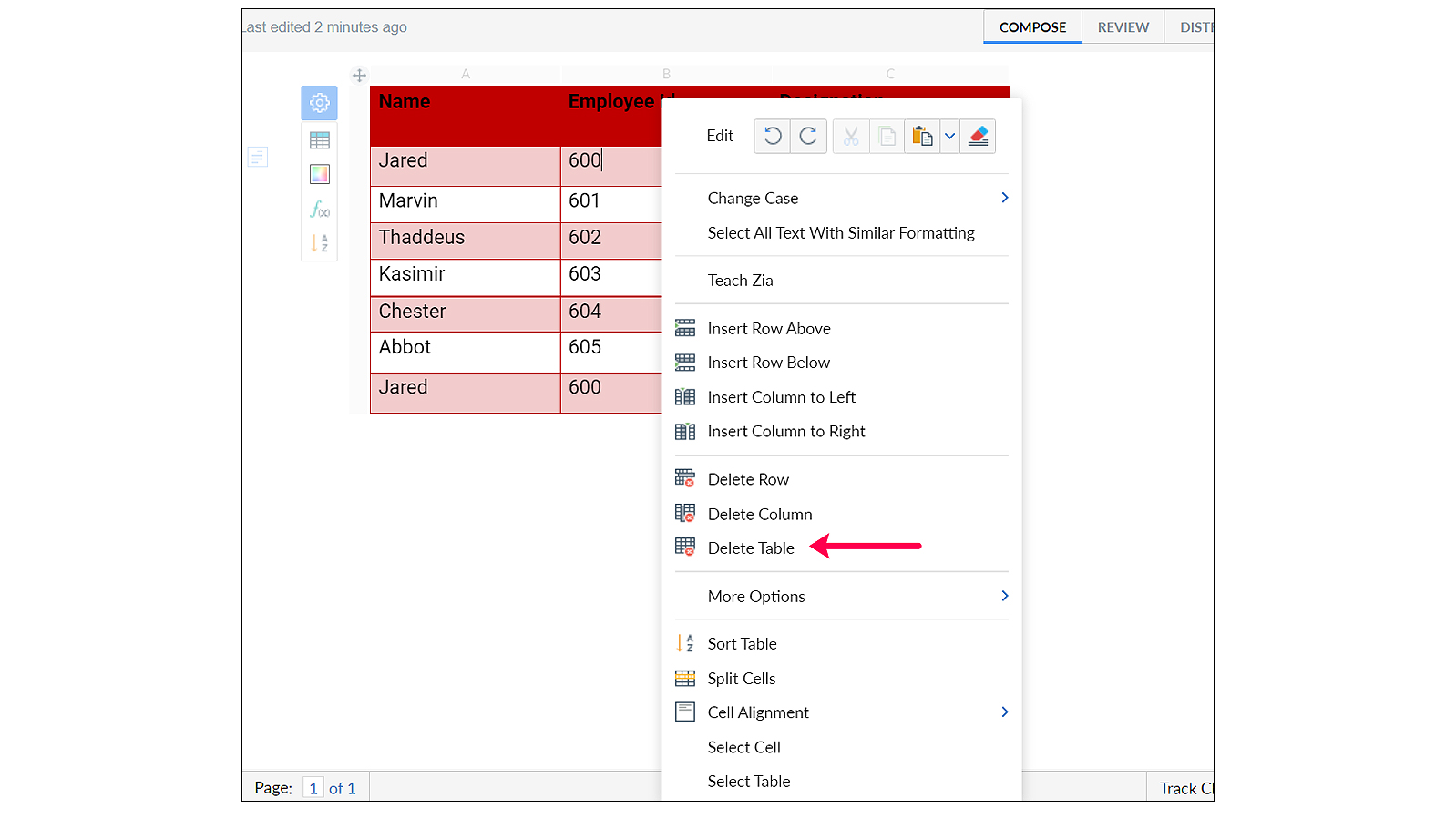Click the table layout icon in sidebar
Viewport: 1456px width, 819px height.
(x=319, y=140)
